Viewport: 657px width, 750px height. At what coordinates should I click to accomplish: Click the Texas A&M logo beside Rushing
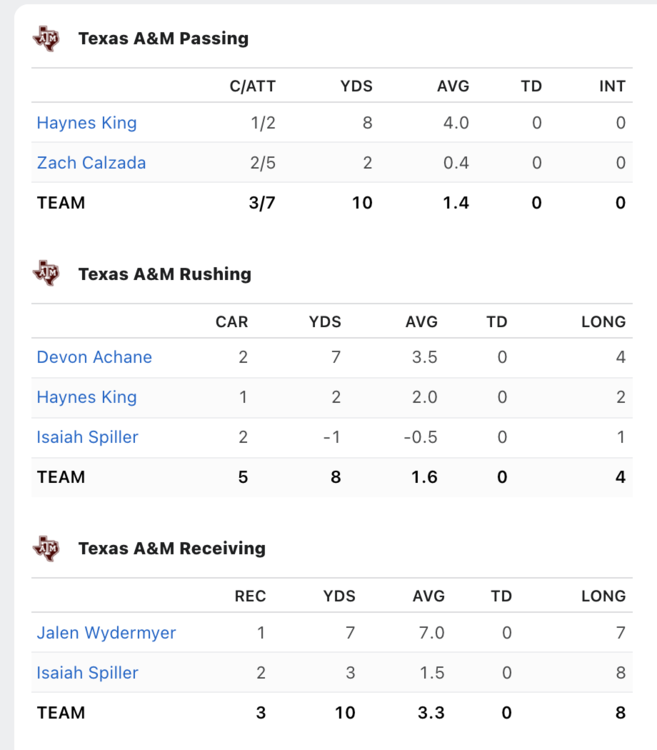pos(47,273)
